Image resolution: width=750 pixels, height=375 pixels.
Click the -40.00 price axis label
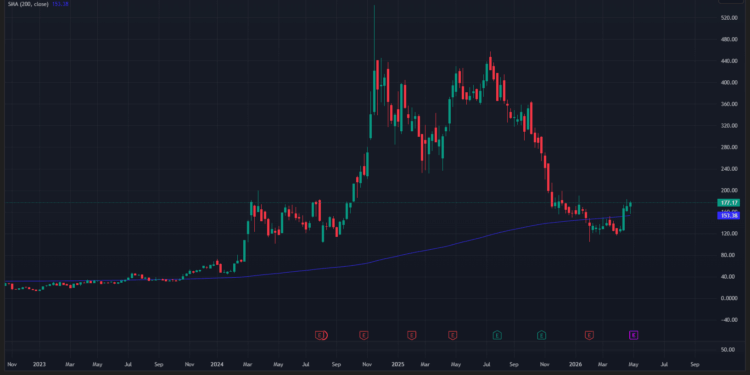click(728, 320)
